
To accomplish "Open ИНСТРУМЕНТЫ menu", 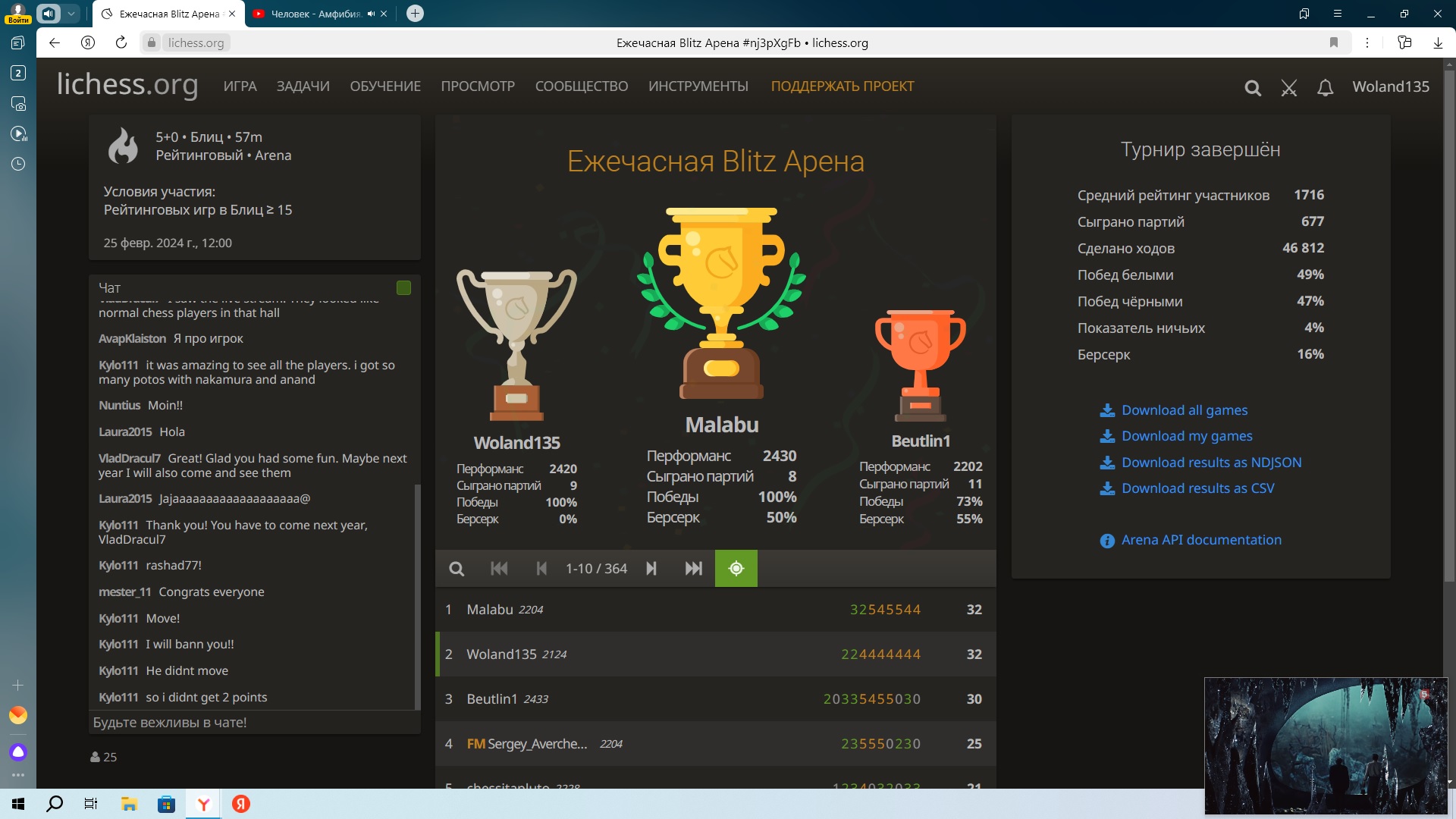I will [698, 86].
